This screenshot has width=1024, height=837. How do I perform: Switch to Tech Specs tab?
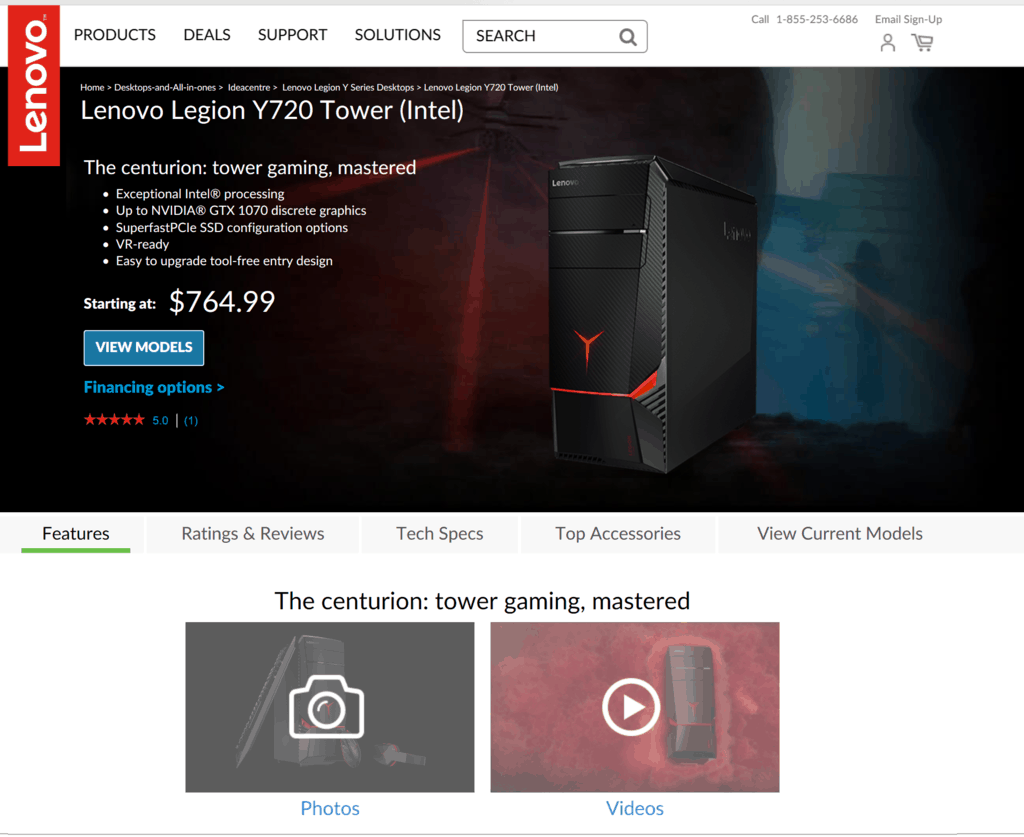(440, 534)
